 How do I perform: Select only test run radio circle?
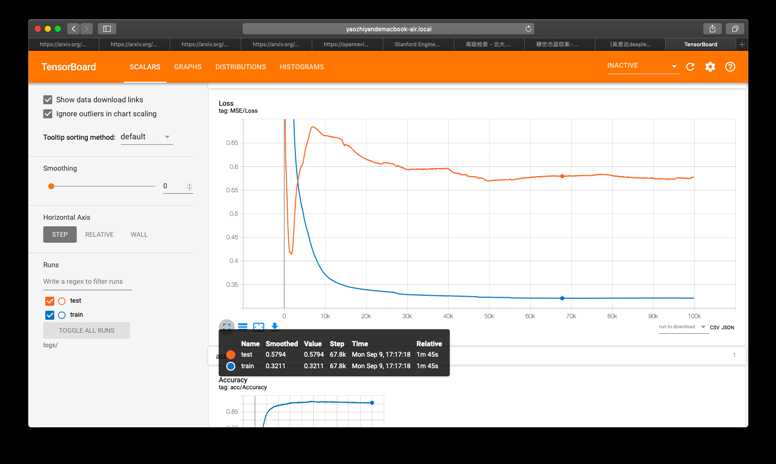(61, 301)
